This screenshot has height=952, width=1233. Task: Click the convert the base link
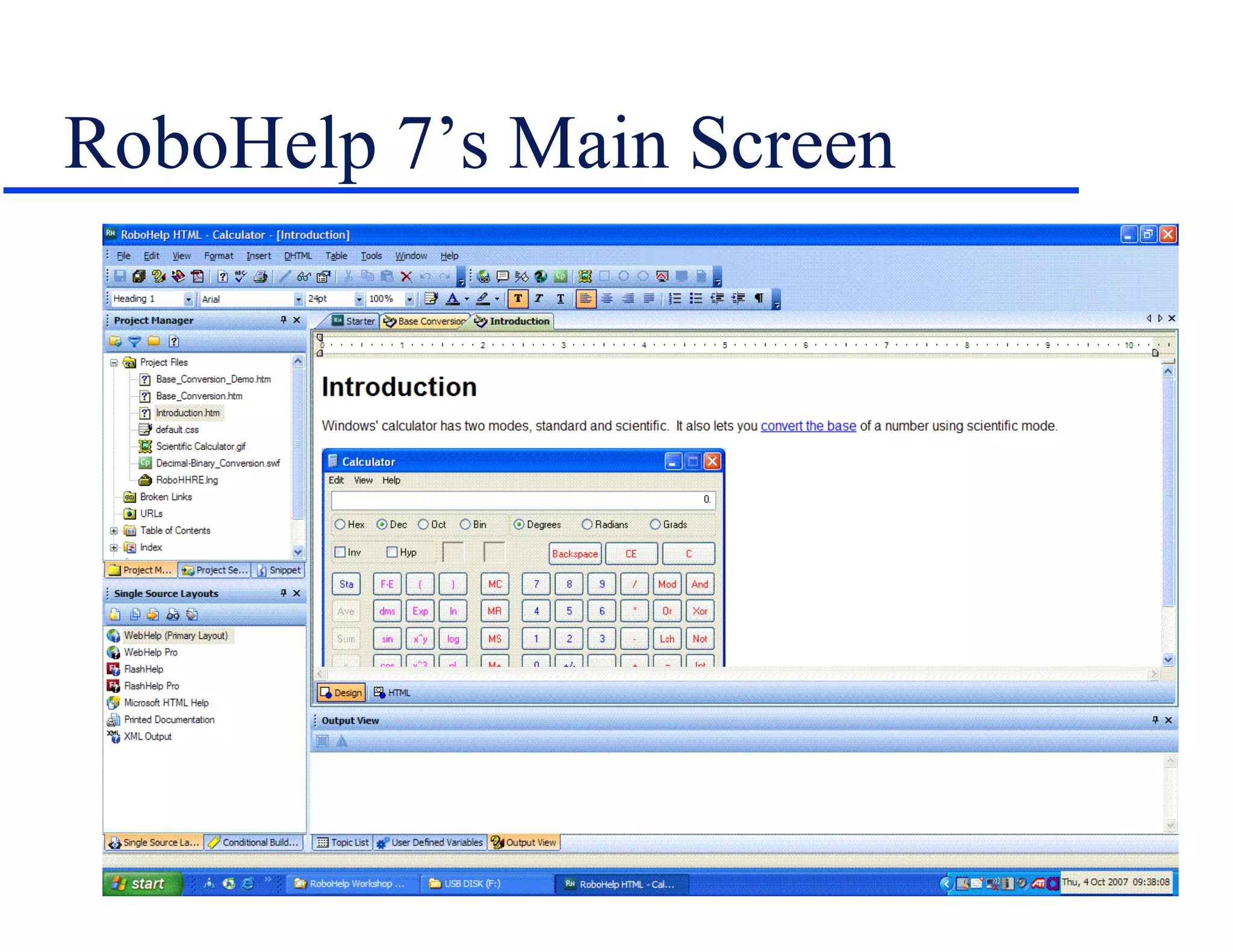[x=808, y=426]
